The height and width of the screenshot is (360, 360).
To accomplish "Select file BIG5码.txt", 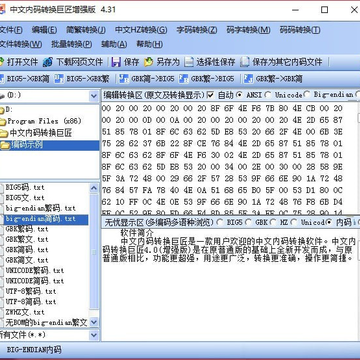I will click(25, 187).
